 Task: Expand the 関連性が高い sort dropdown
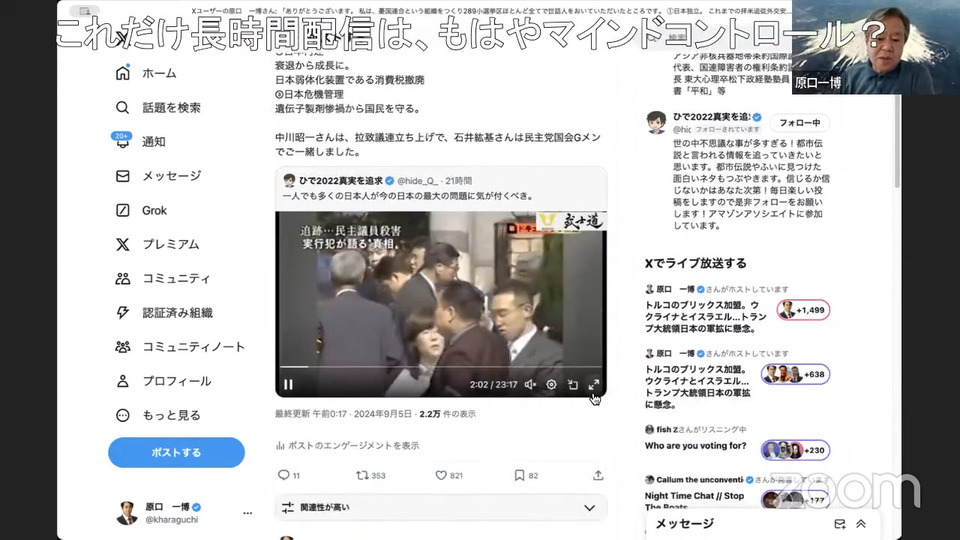[x=441, y=508]
